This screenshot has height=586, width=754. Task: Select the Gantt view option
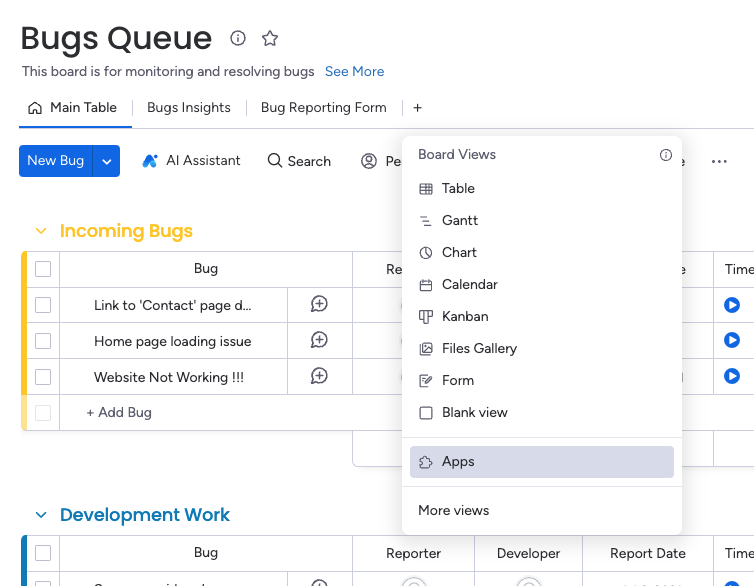(x=541, y=221)
